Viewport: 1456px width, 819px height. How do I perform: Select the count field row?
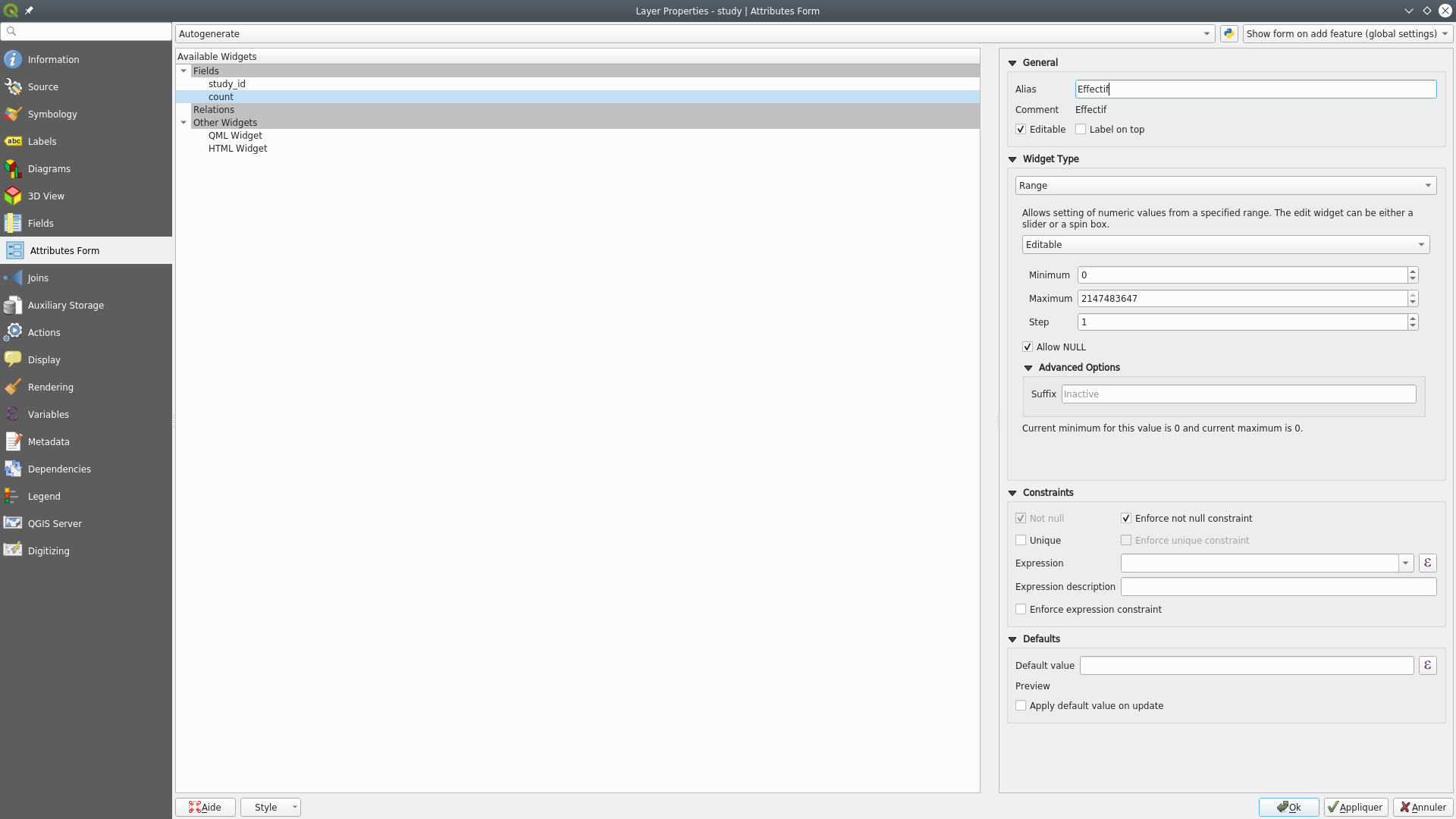tap(578, 97)
